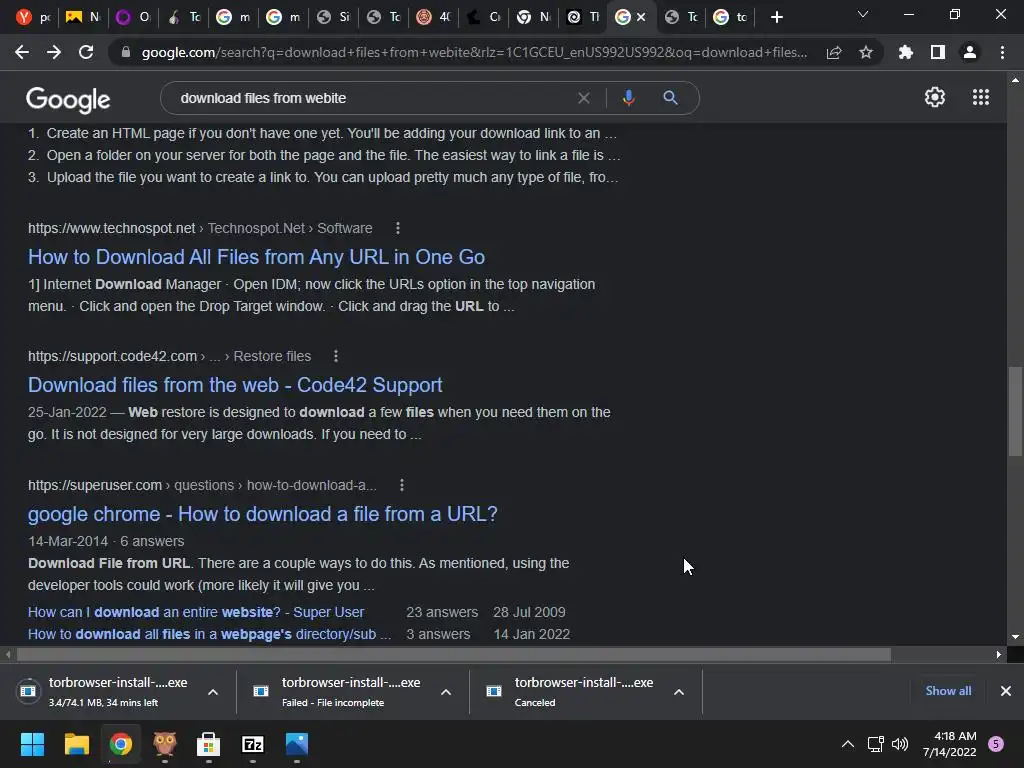
Task: Click the horizontal scrollbar thumb
Action: [453, 654]
